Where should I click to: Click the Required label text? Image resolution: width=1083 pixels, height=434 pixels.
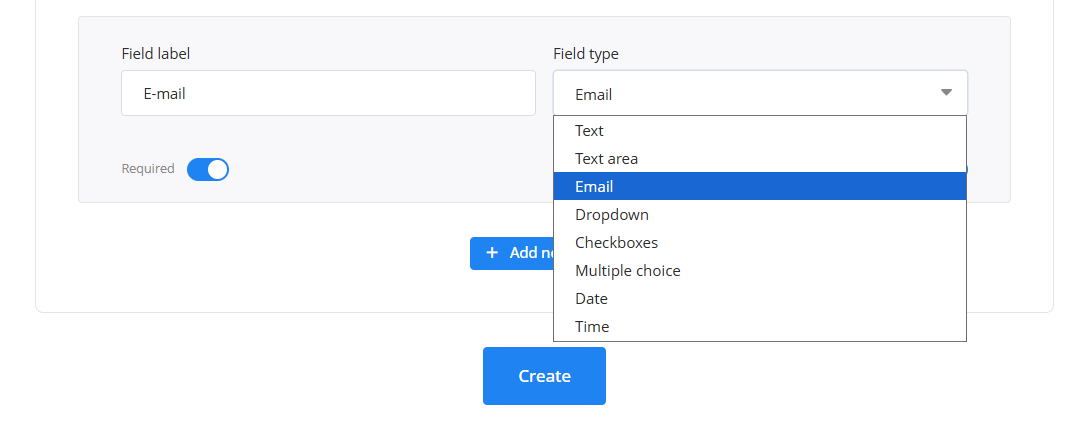pos(148,169)
